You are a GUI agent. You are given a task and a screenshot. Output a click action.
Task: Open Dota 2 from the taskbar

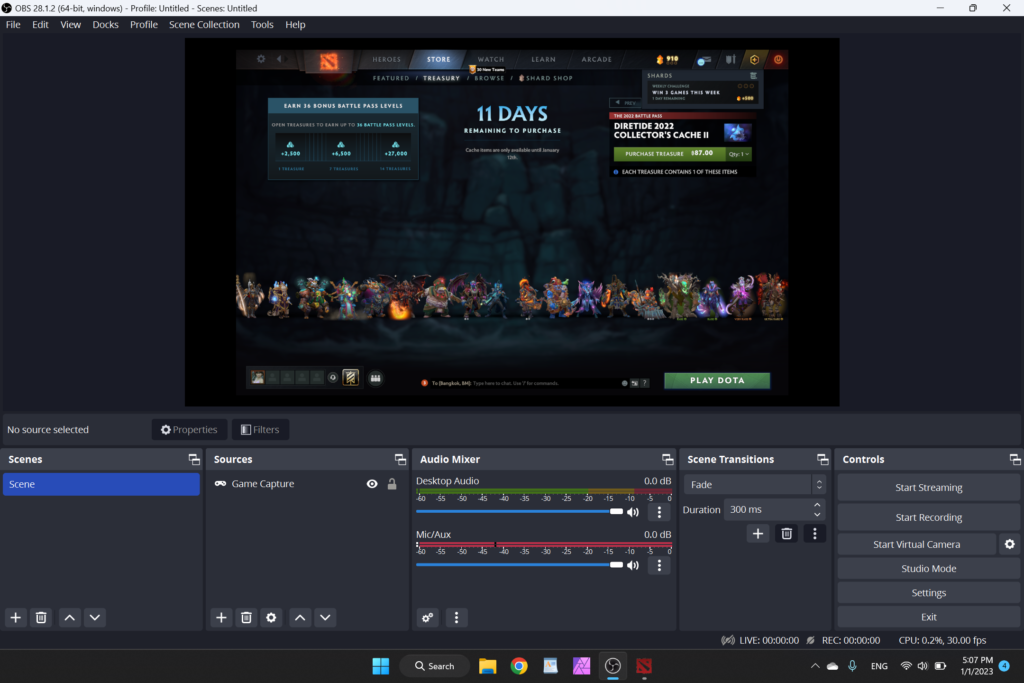(644, 666)
